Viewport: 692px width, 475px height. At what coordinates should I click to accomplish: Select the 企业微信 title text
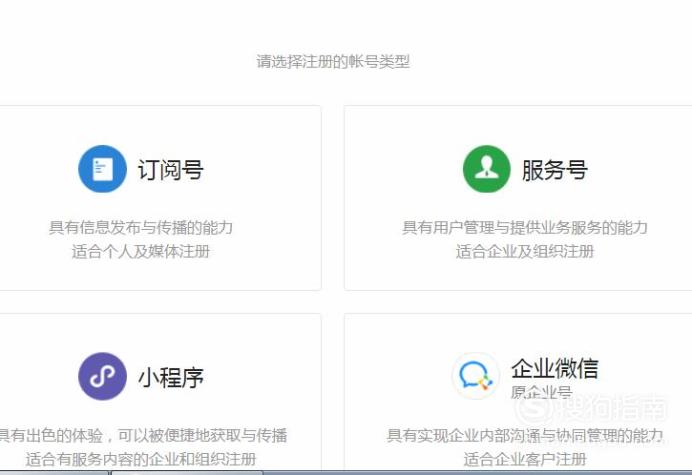tap(555, 368)
